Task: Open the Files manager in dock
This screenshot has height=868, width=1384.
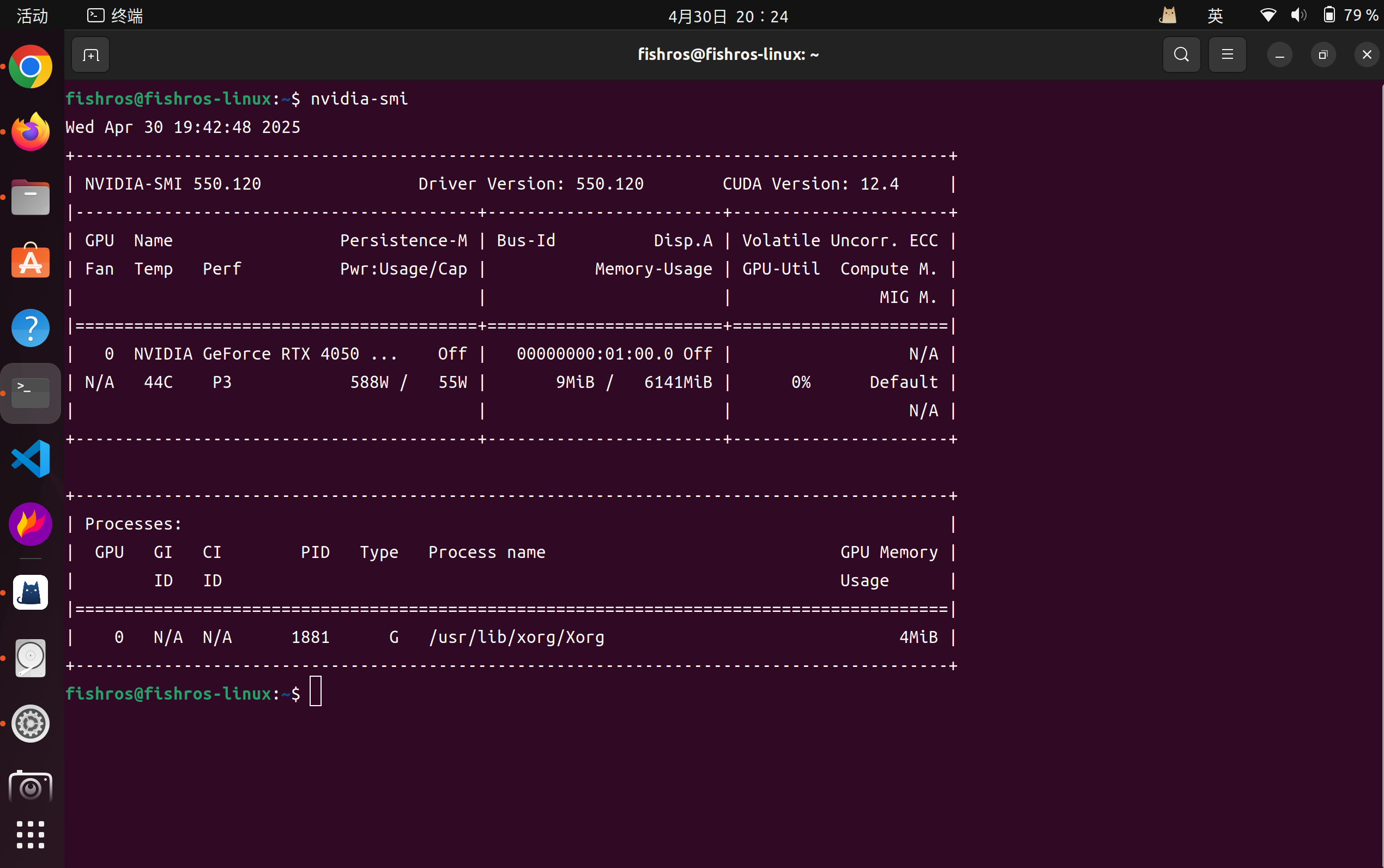Action: 31,197
